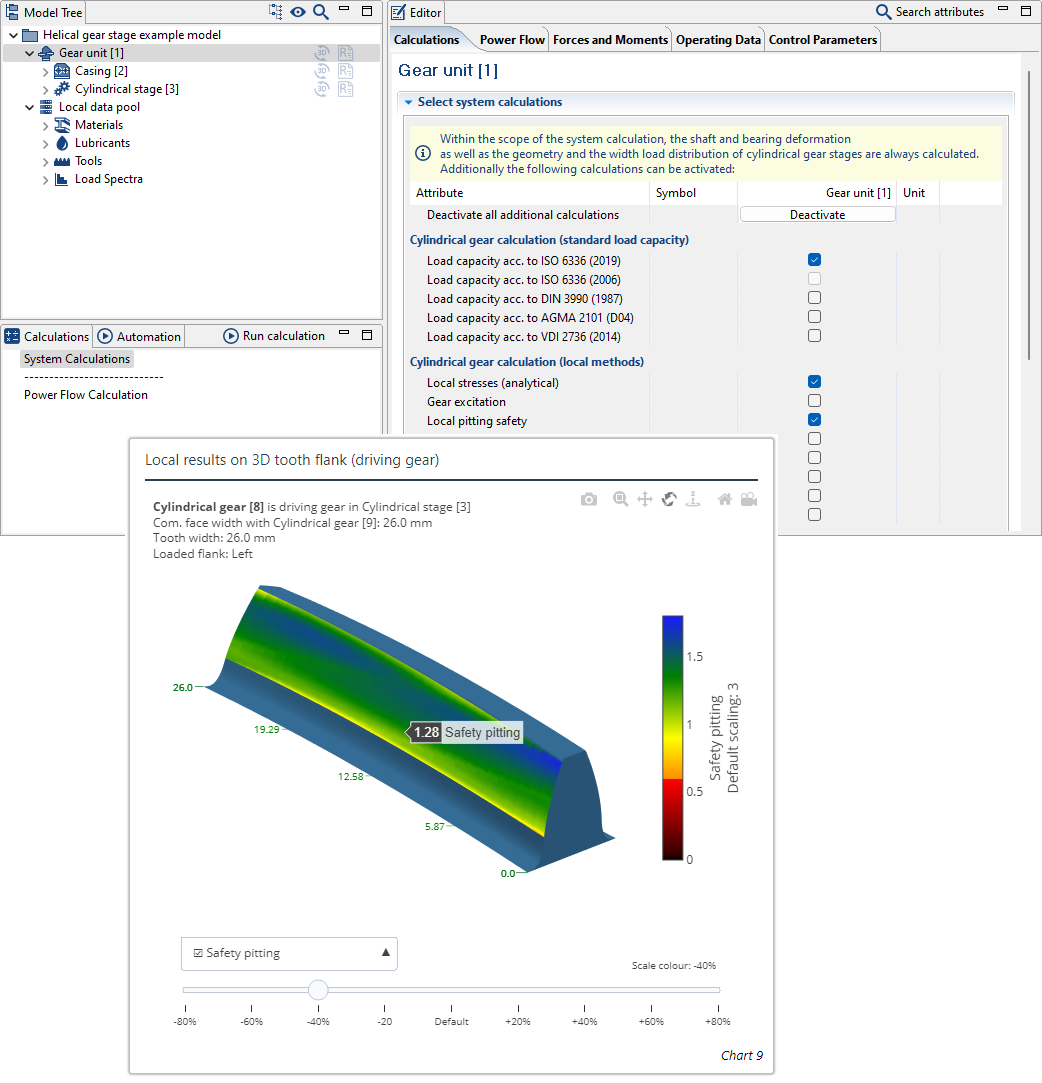
Task: Open the report icon for Cylindrical stage [3]
Action: [346, 89]
